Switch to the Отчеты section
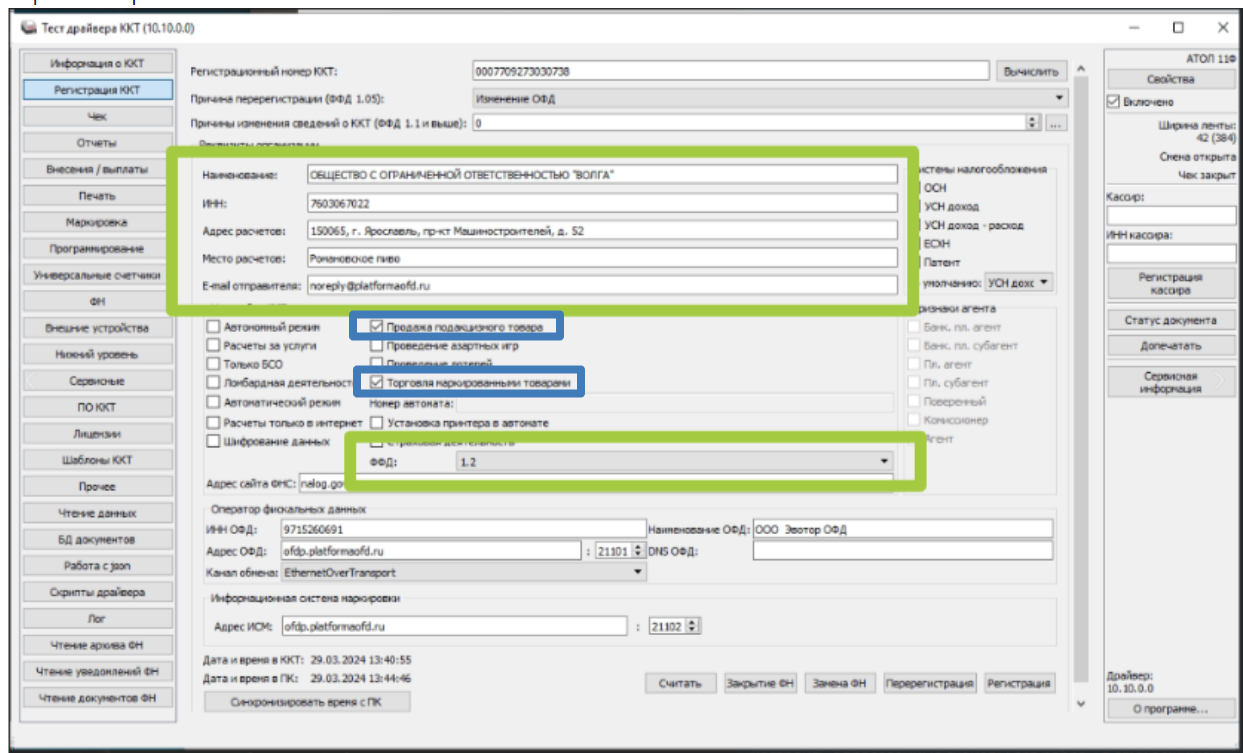Image resolution: width=1243 pixels, height=753 pixels. (x=97, y=143)
